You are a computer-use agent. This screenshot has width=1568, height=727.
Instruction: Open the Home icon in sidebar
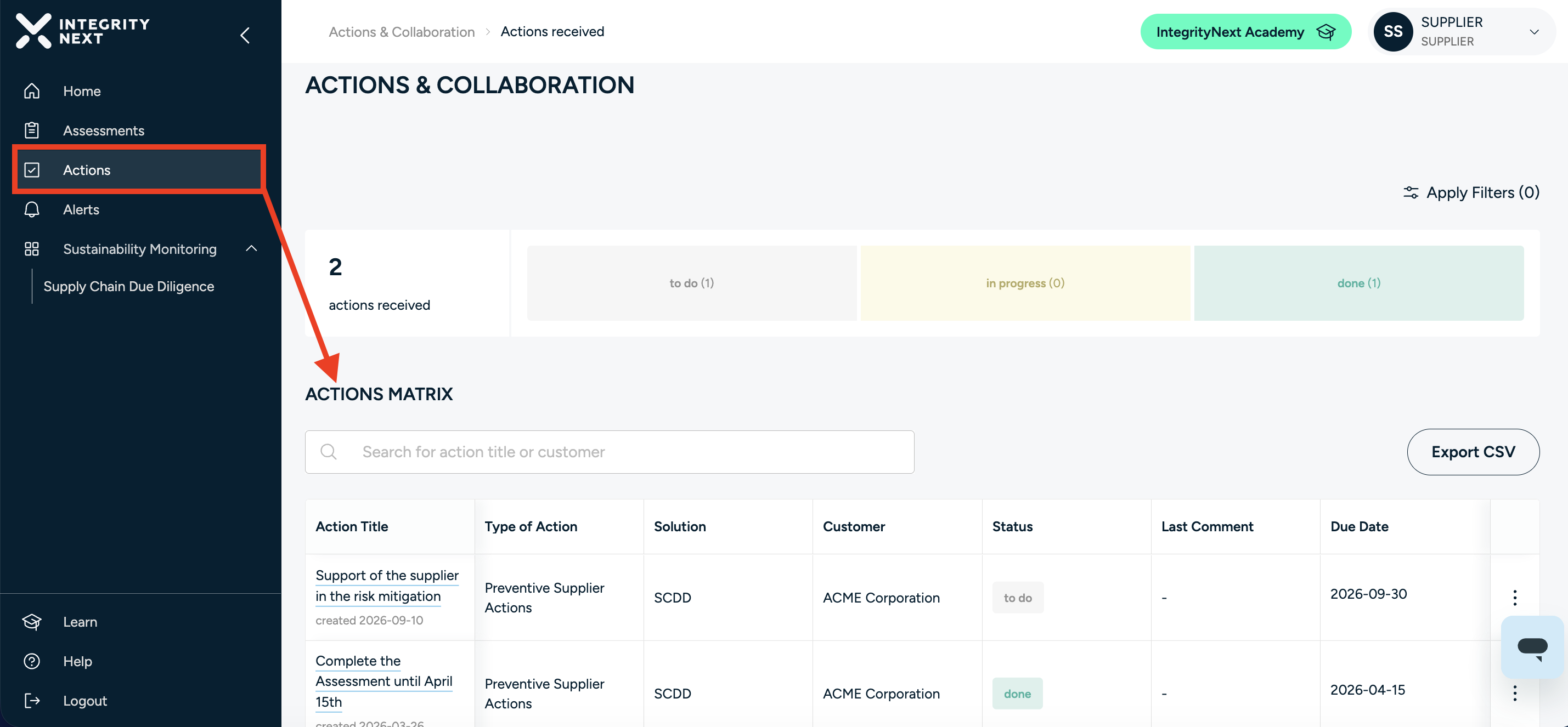(x=32, y=90)
